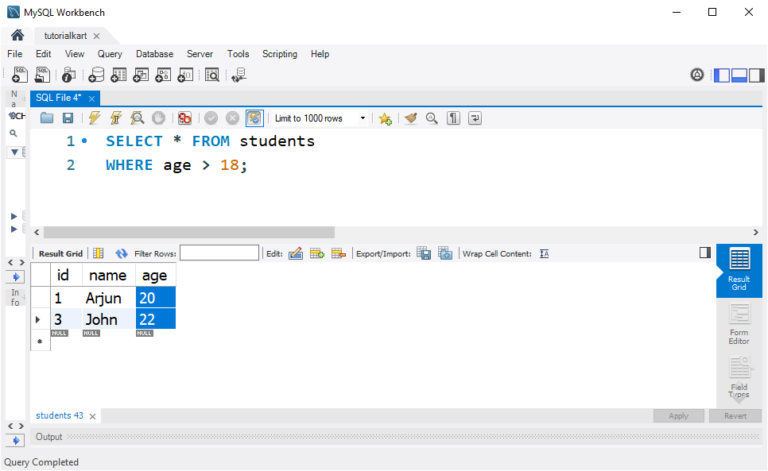Stop the running query icon
Screen dimensions: 768x471
coord(158,118)
